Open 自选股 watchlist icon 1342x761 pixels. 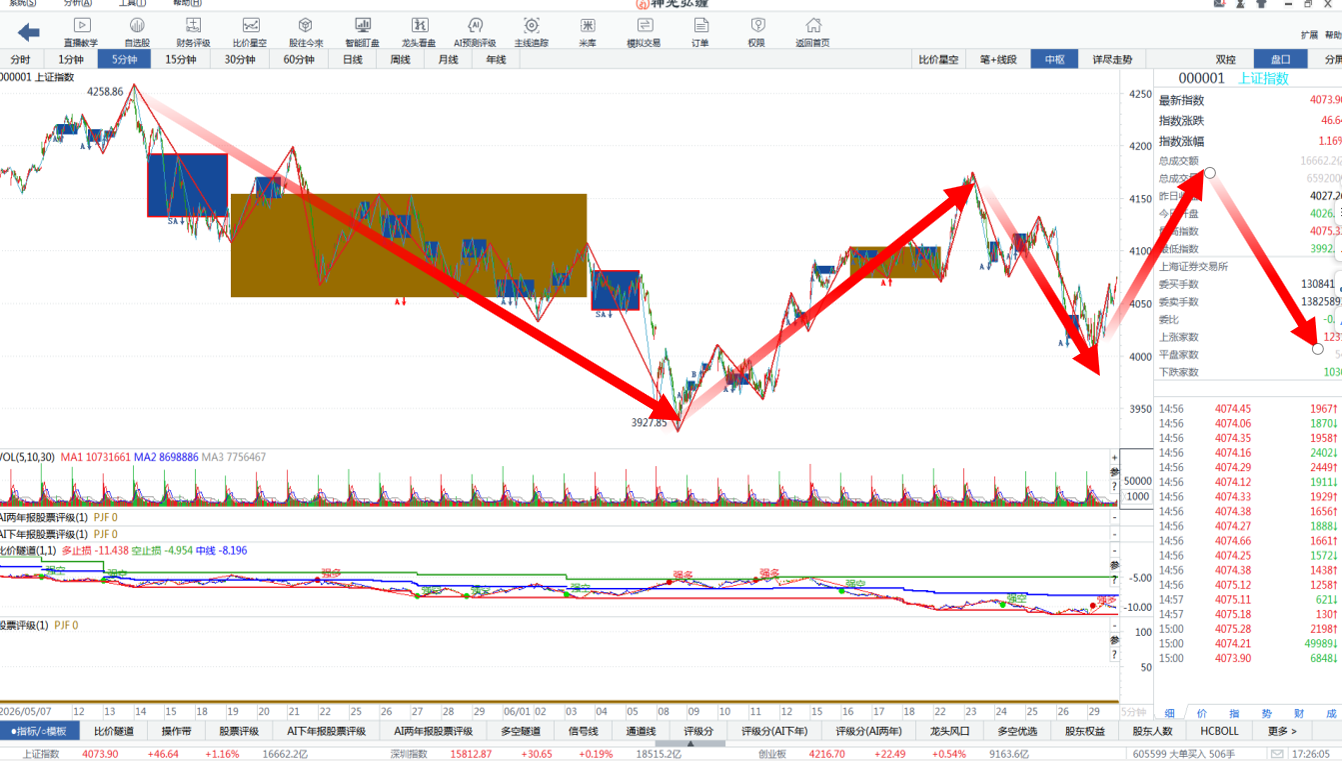pyautogui.click(x=137, y=32)
